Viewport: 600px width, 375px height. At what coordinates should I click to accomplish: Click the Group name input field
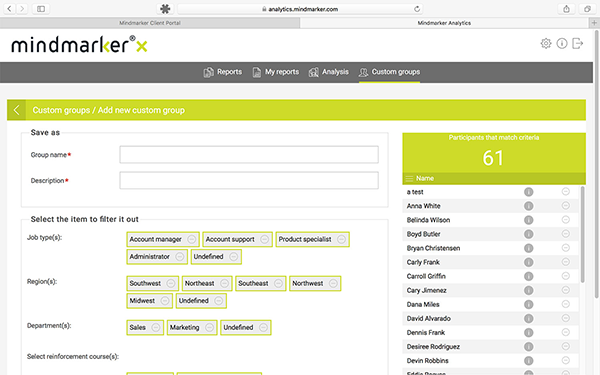point(249,155)
